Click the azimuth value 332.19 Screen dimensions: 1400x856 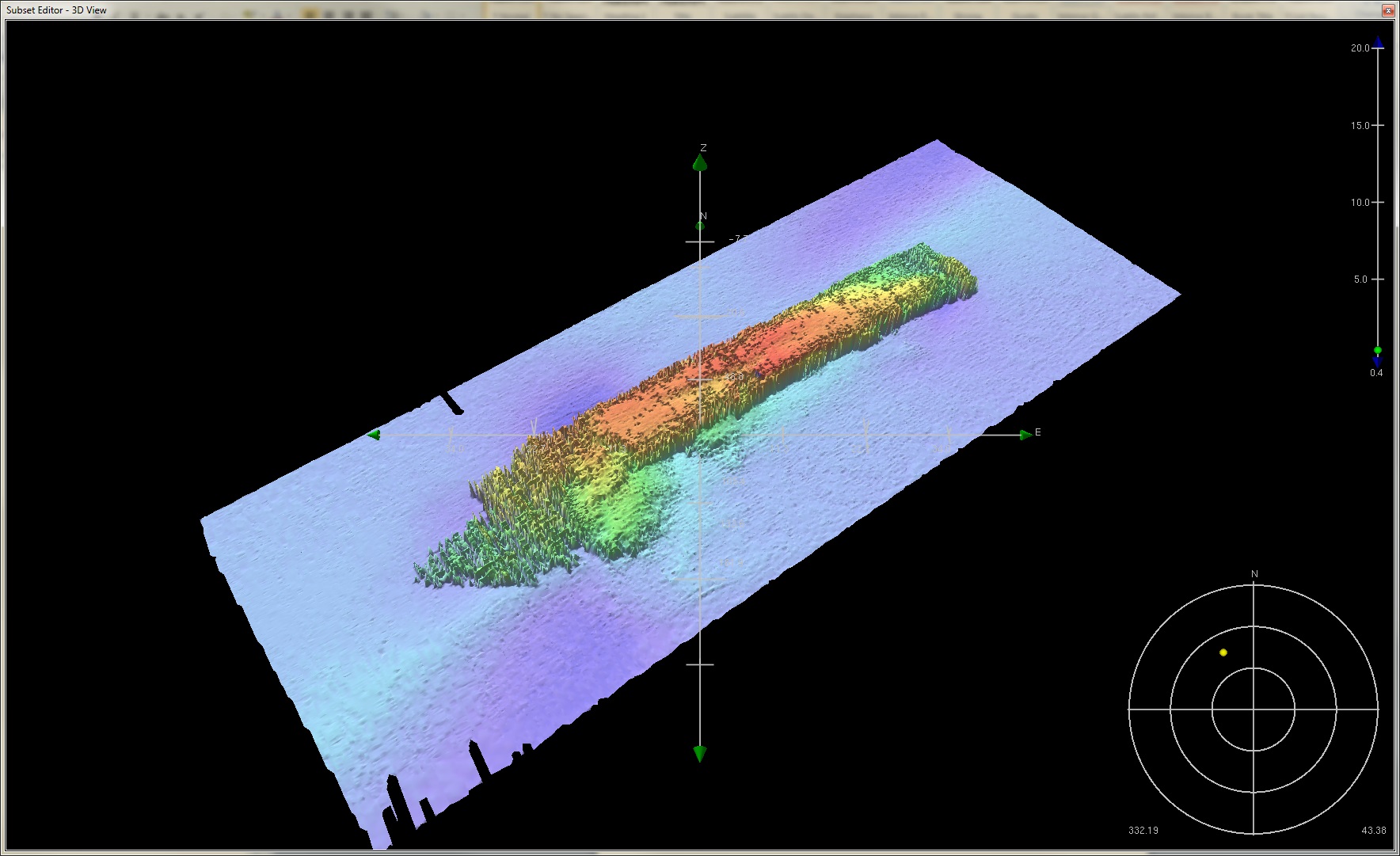(x=1143, y=831)
